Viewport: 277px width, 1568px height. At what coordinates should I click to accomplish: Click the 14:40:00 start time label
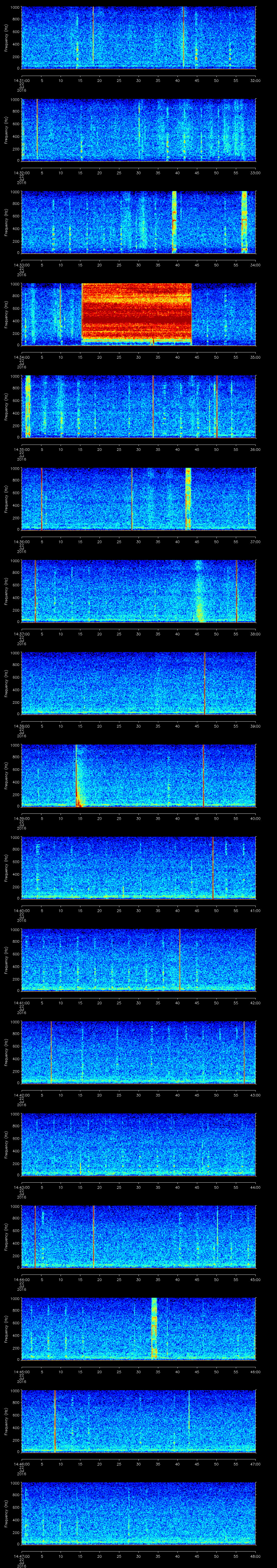21,910
